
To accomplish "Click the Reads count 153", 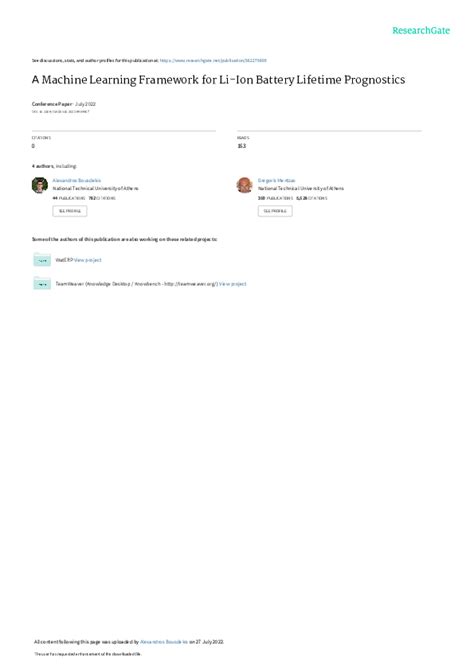I will (x=241, y=146).
